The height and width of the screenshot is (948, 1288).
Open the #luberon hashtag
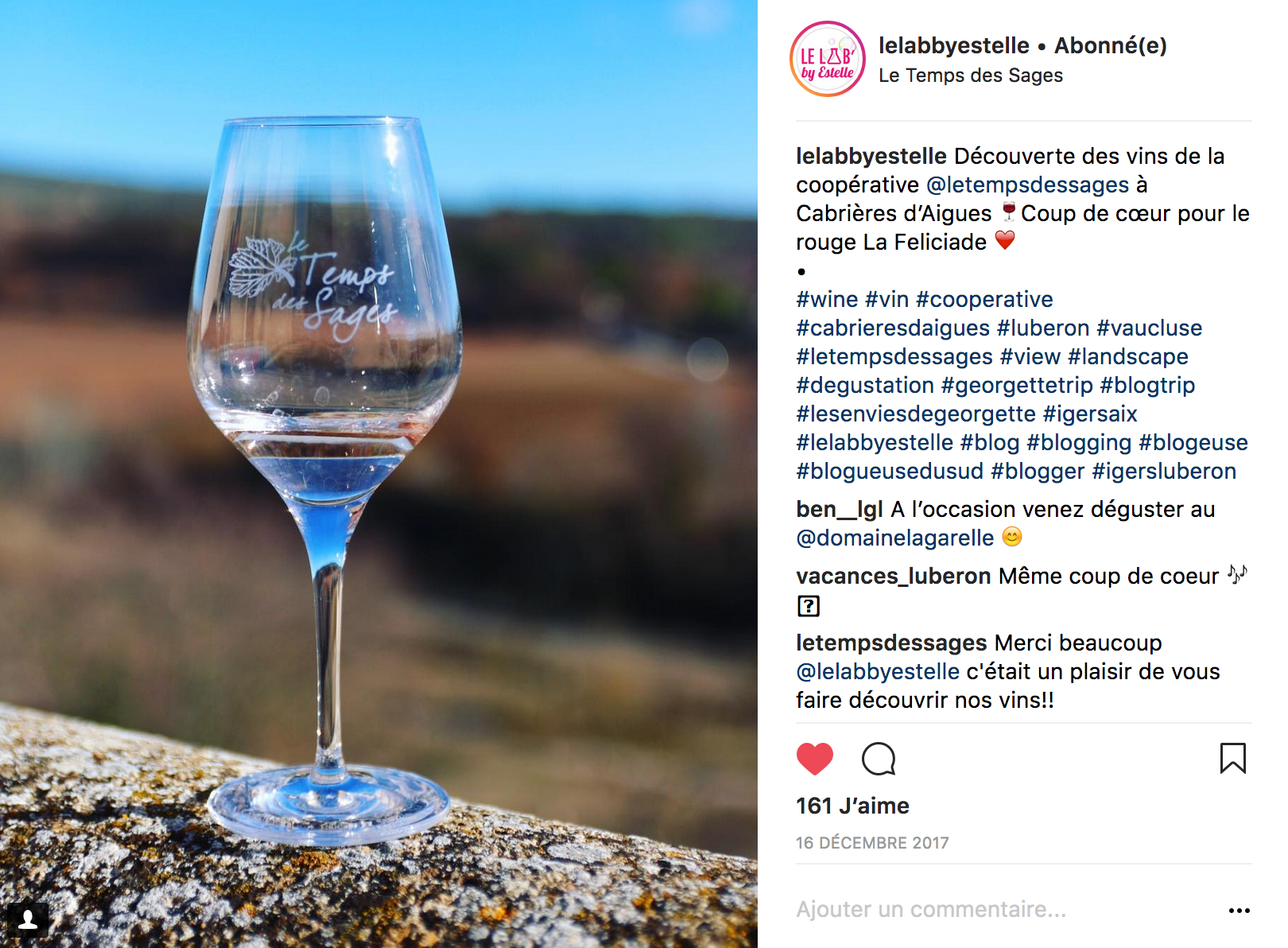click(1043, 328)
